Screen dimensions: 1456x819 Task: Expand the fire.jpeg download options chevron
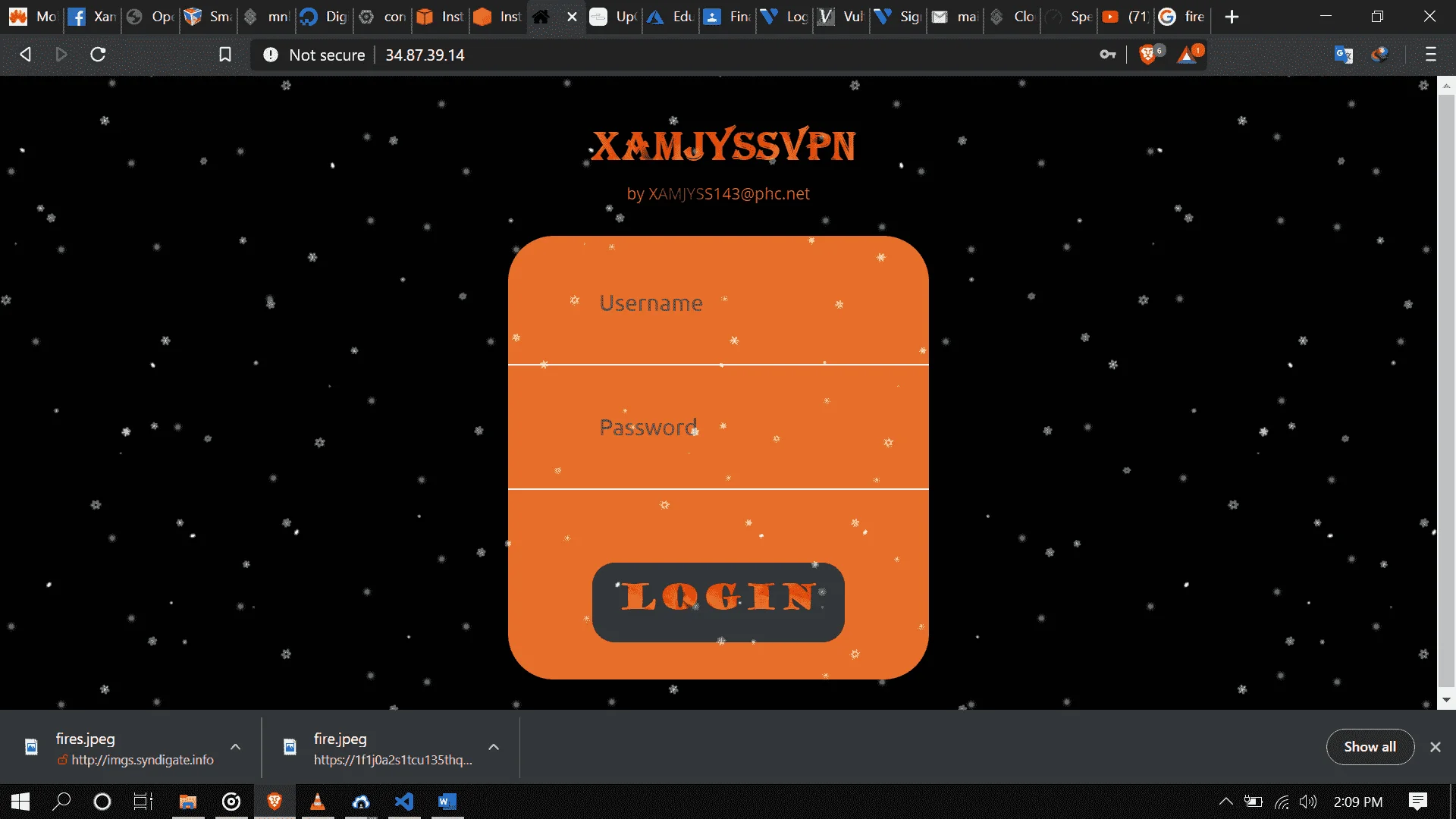click(x=494, y=747)
